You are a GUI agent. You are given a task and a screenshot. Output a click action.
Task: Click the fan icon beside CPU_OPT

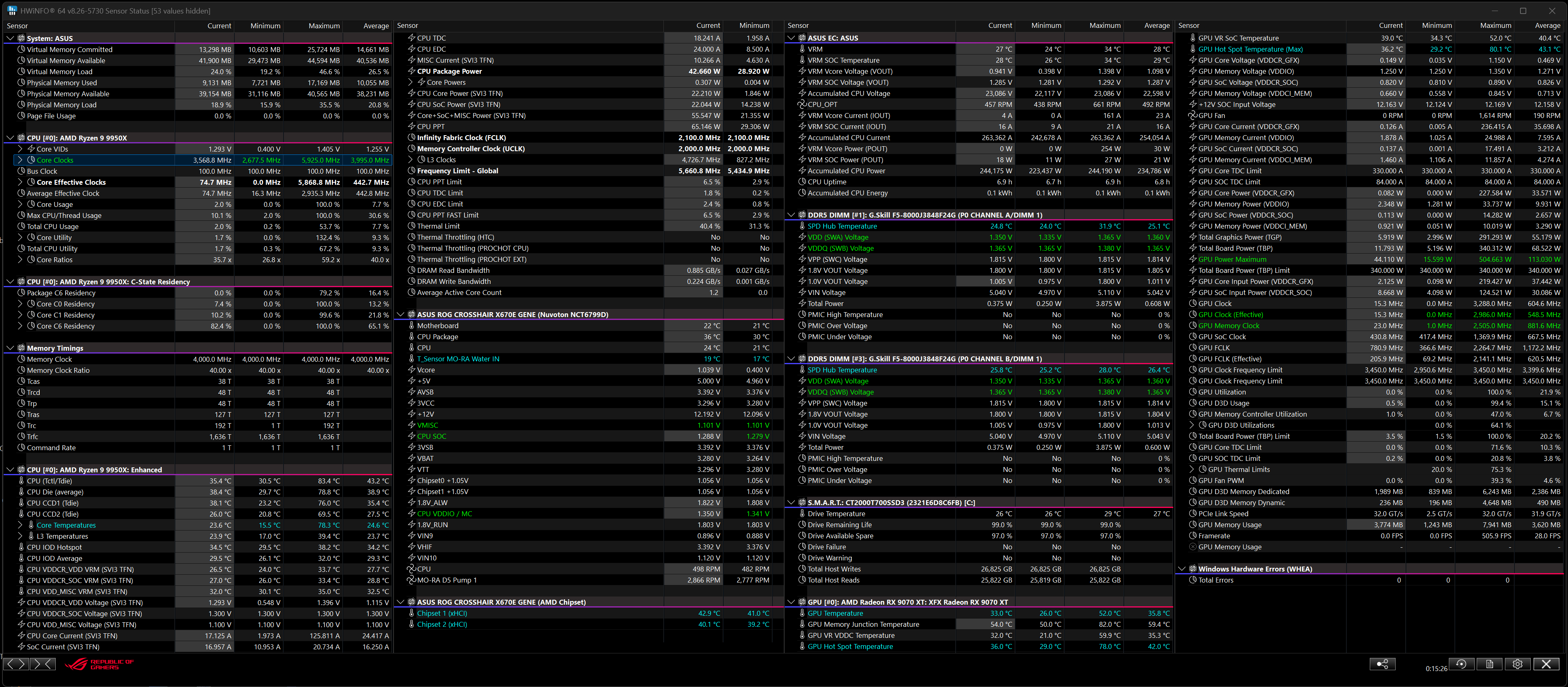pos(802,105)
